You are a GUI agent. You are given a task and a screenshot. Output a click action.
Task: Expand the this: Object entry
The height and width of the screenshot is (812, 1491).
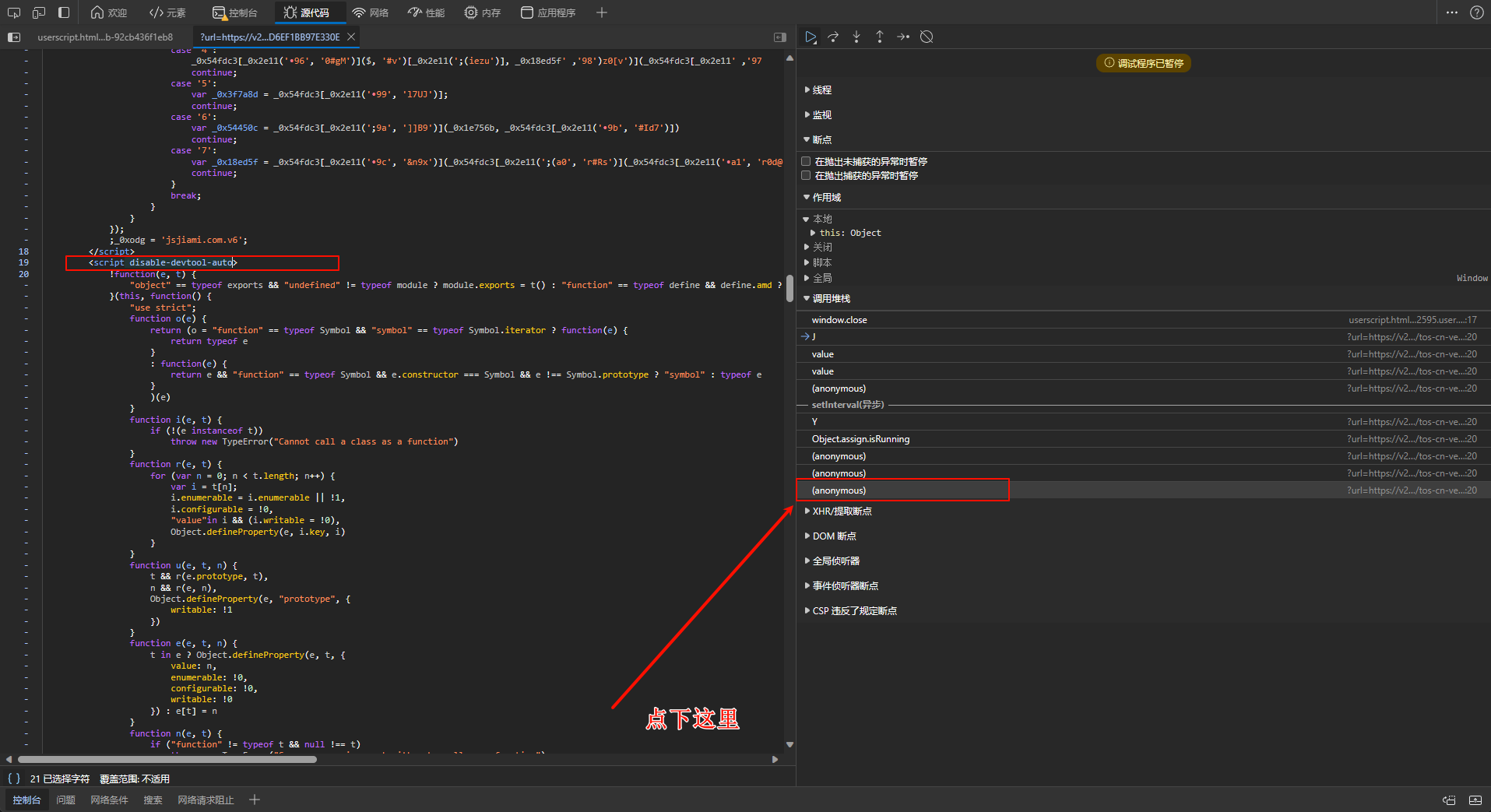click(846, 233)
